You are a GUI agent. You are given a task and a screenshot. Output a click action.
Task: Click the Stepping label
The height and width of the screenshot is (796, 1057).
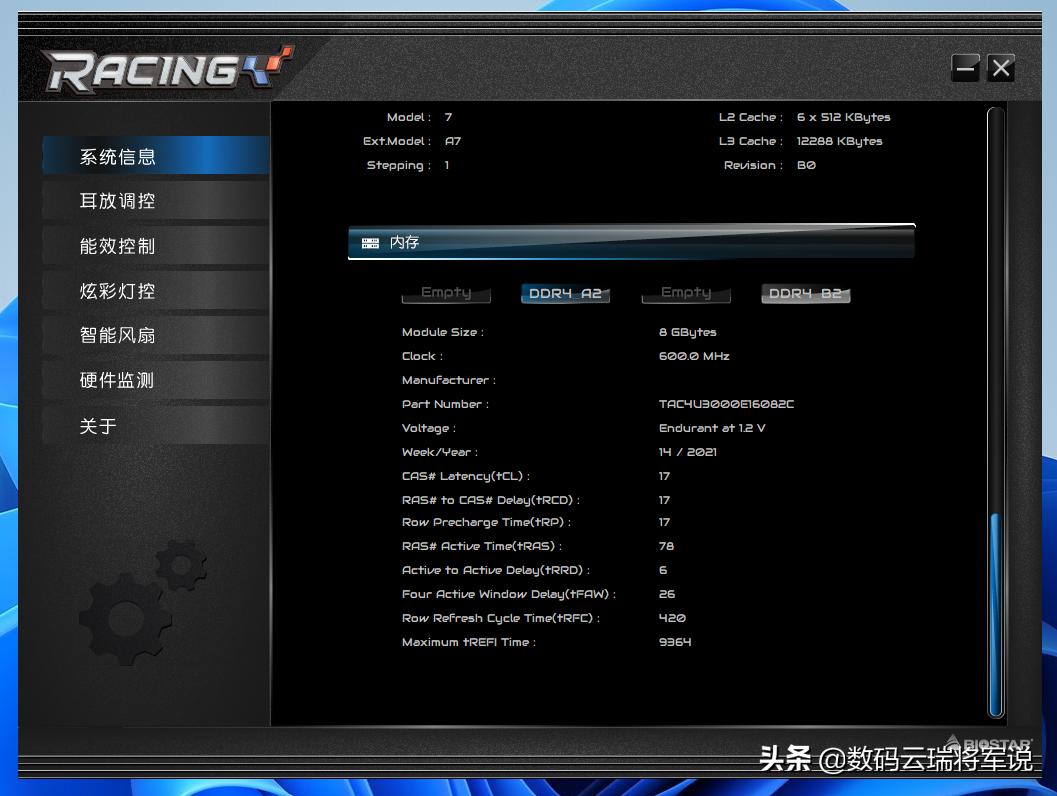point(398,165)
